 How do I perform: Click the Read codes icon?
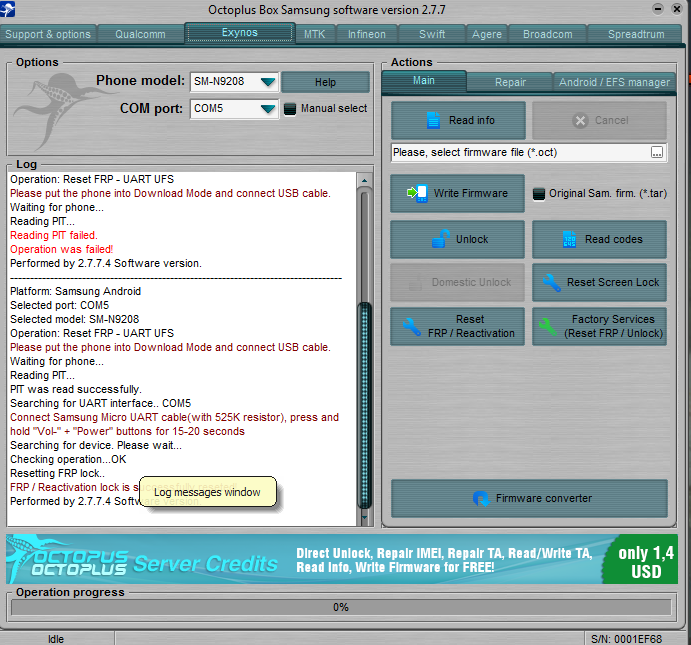coord(569,239)
